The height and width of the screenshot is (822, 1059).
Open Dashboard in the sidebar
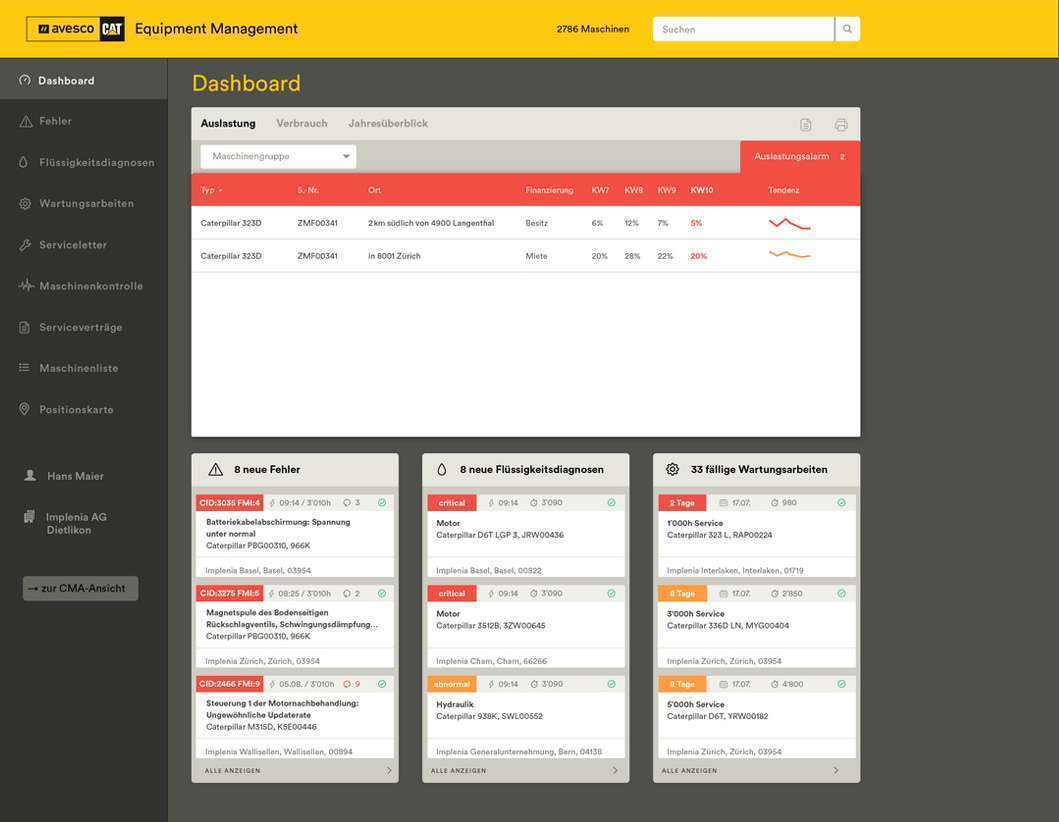[x=83, y=80]
